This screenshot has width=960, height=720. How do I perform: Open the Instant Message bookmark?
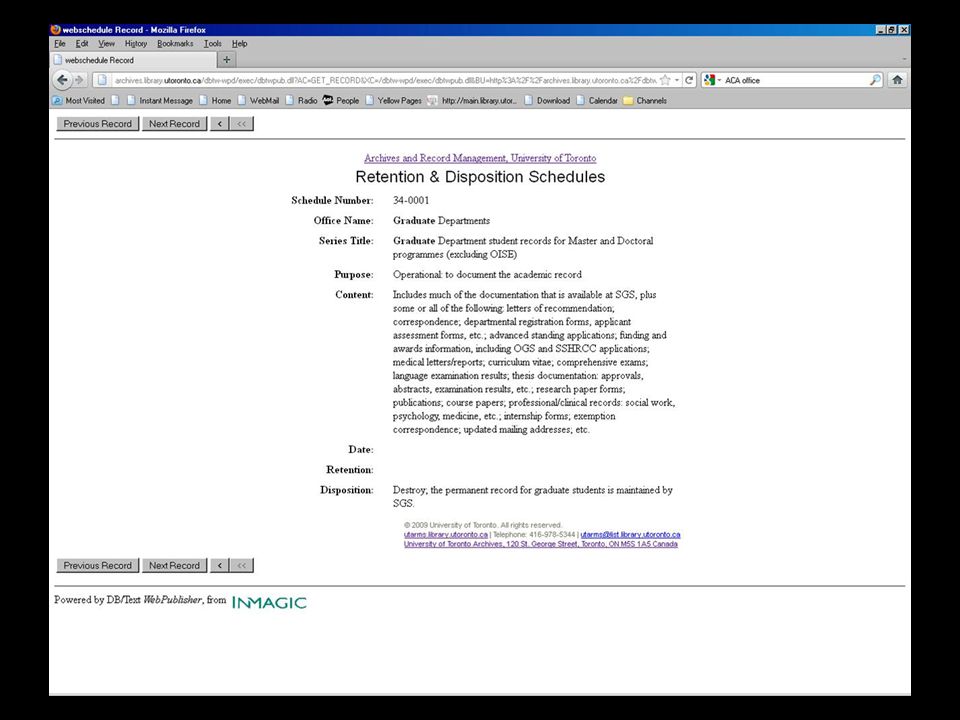click(x=159, y=100)
